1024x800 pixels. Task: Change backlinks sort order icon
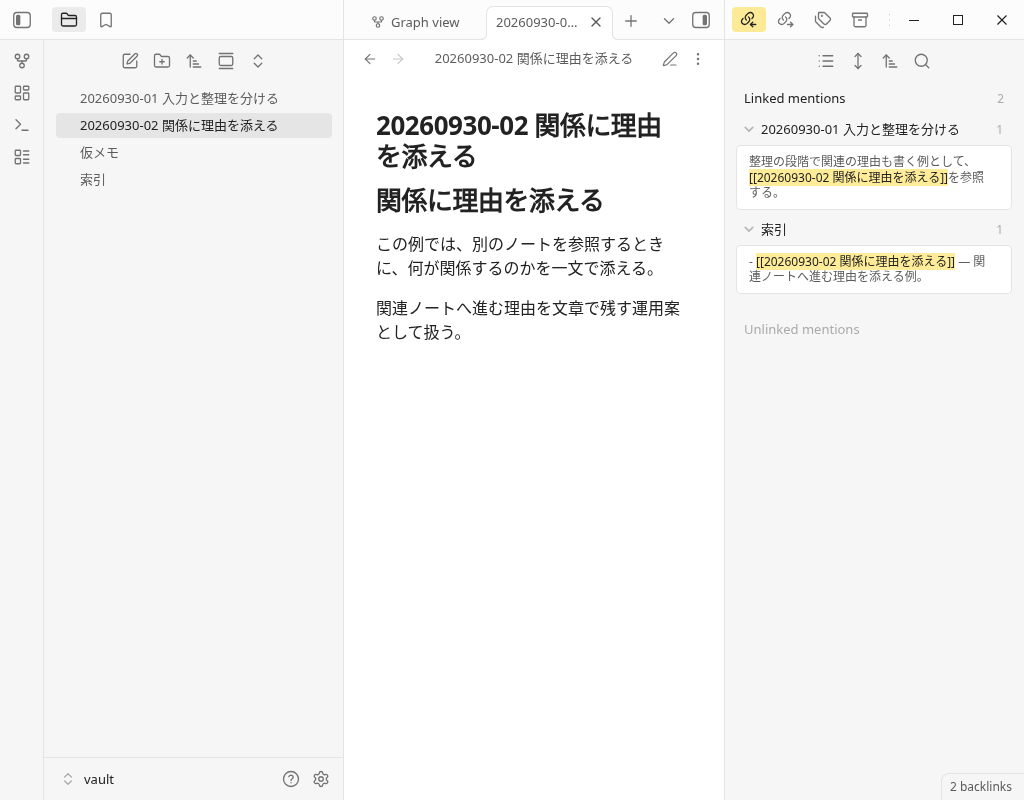point(889,61)
